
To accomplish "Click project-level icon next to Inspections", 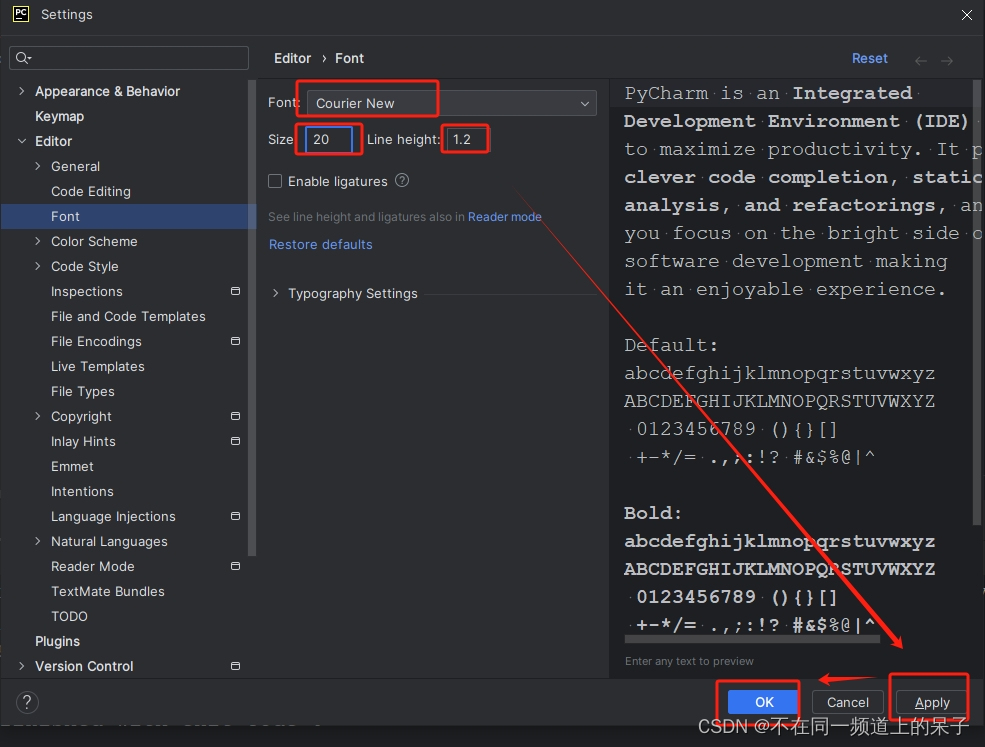I will click(x=236, y=291).
